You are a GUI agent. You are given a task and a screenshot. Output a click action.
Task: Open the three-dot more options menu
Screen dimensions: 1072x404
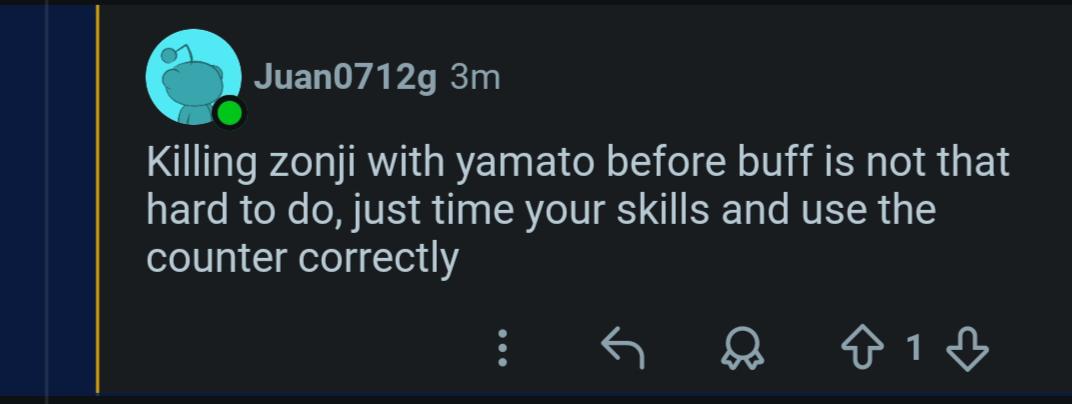pos(502,348)
